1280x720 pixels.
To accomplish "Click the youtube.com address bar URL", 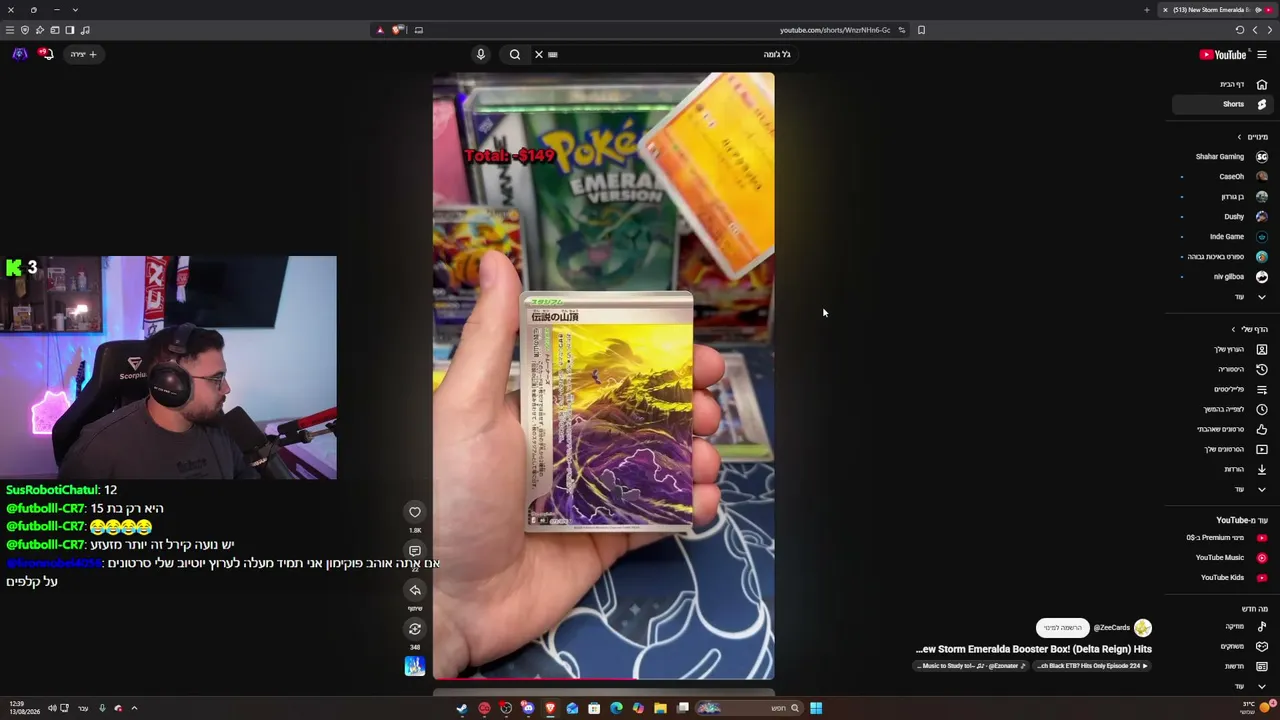I will 834,30.
